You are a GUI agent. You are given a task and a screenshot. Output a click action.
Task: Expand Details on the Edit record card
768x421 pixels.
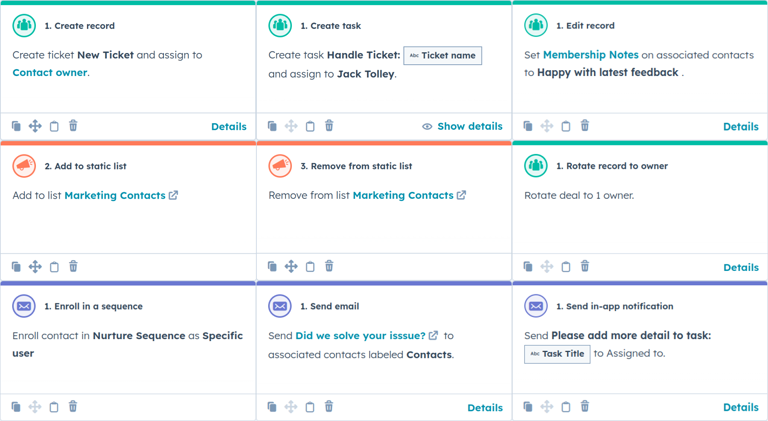pos(740,127)
